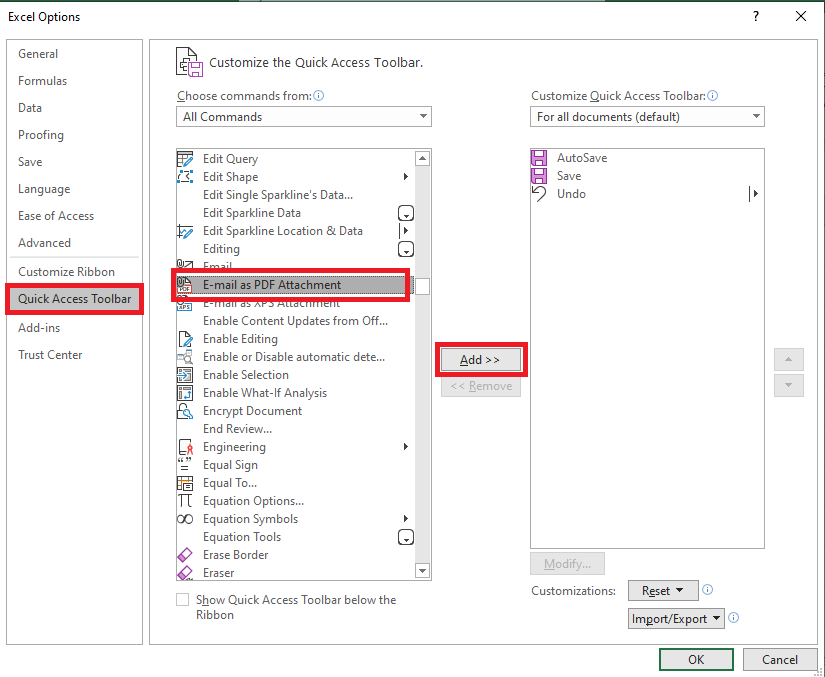Screen dimensions: 825x677
Task: Click the Enable What-If Analysis icon
Action: (185, 392)
